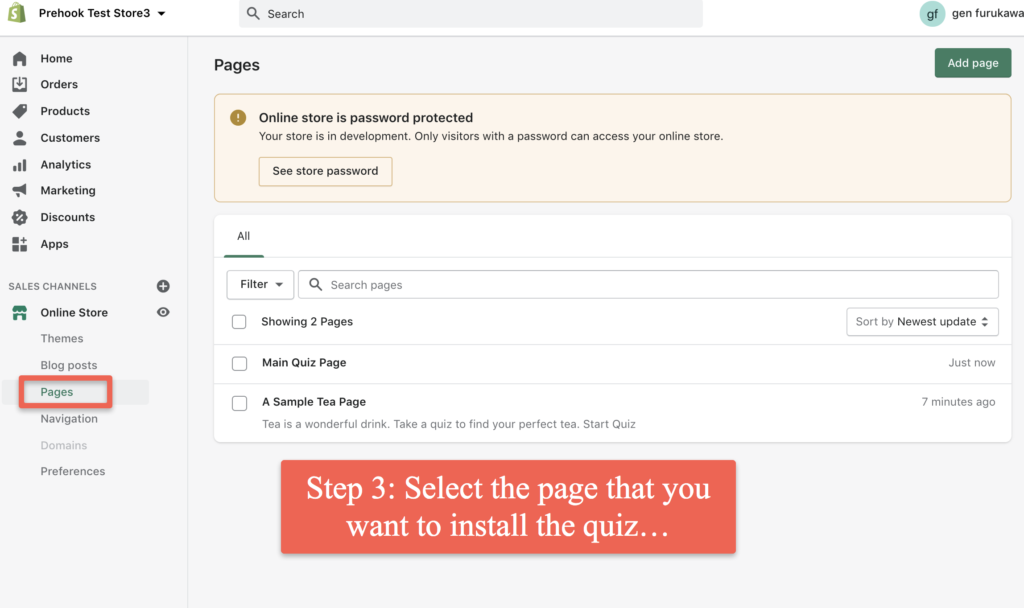Add a sales channel with plus icon
Viewport: 1024px width, 608px height.
coord(163,286)
